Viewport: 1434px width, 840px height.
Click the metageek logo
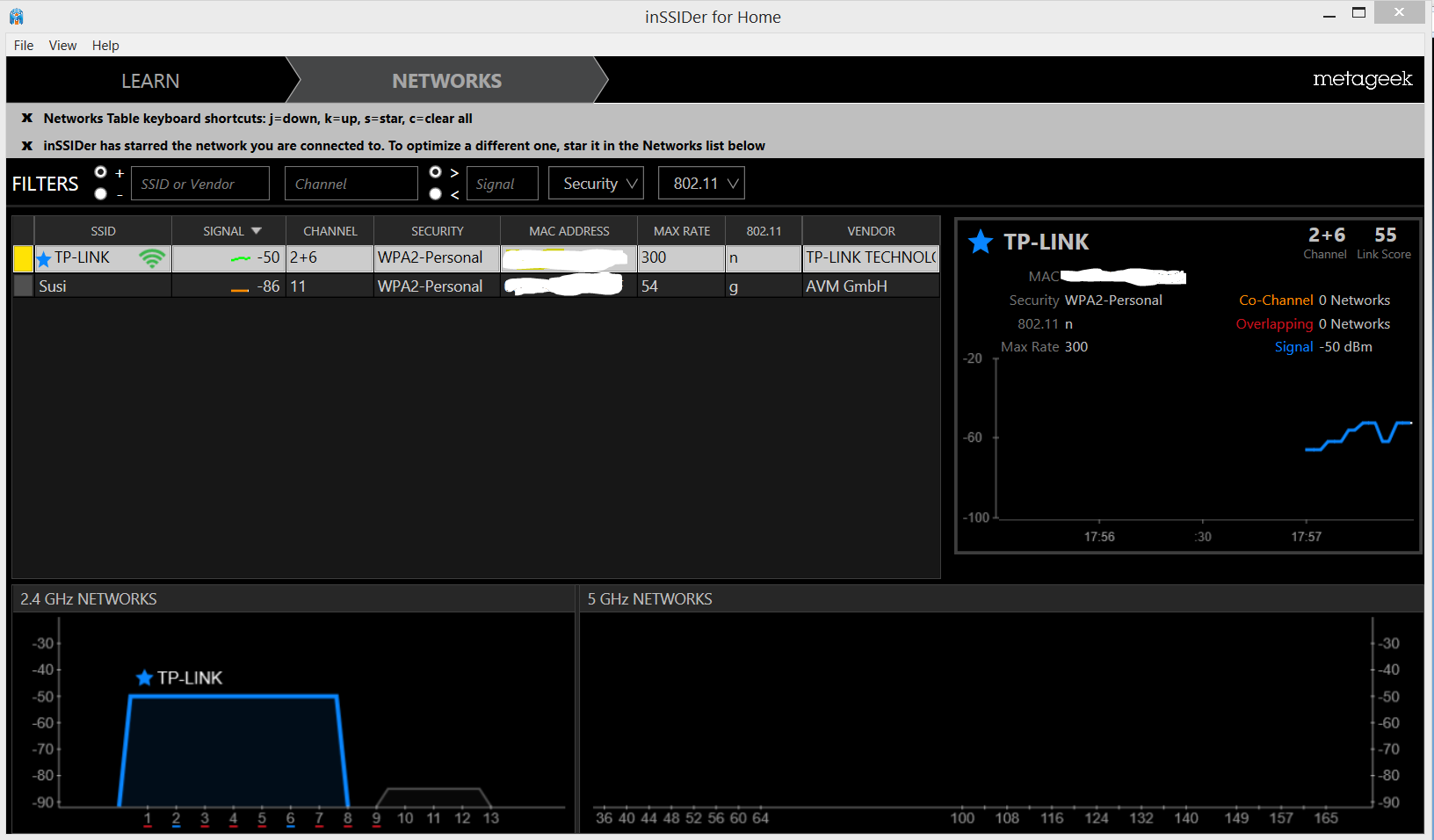click(1362, 79)
